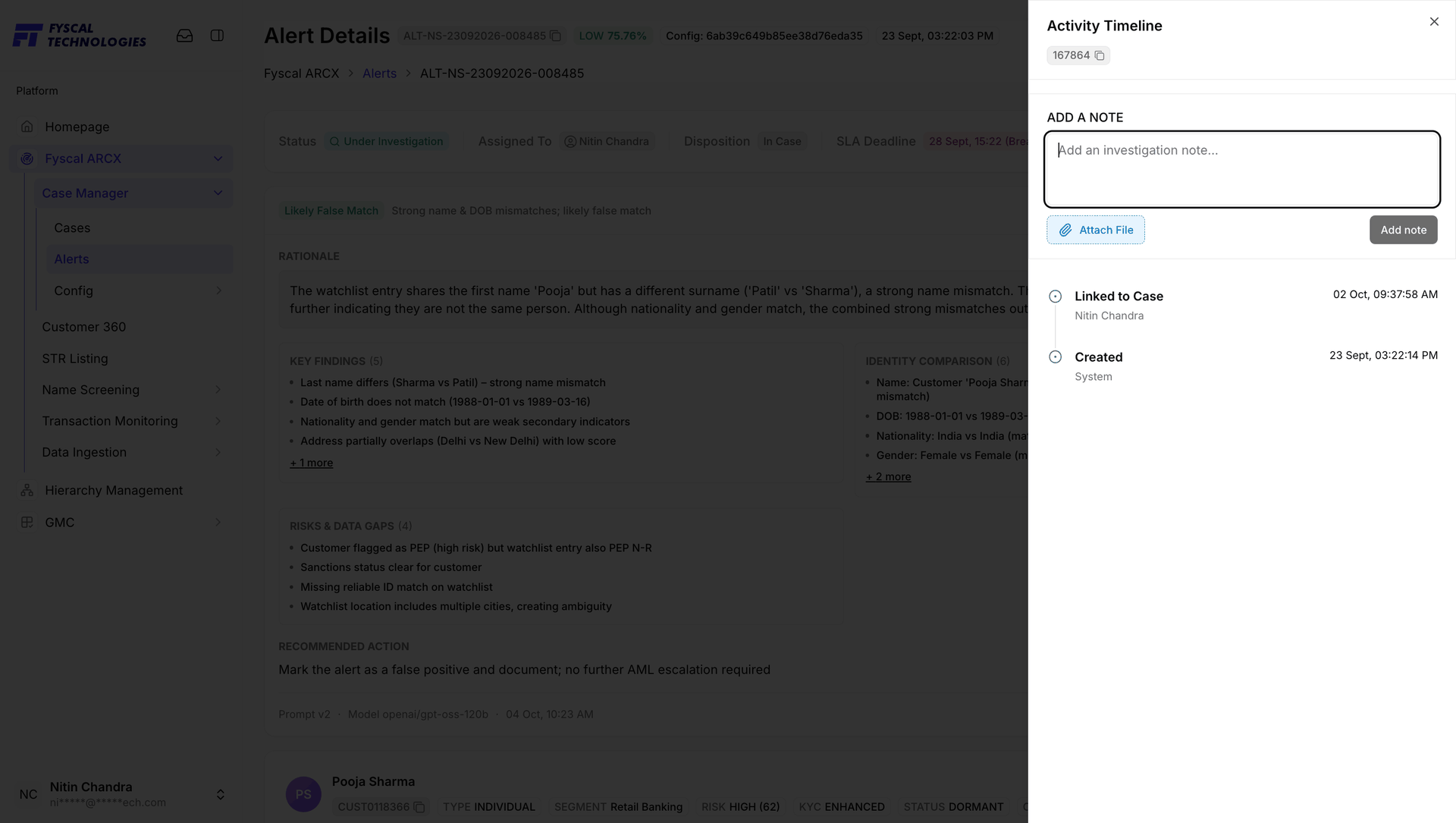Screen dimensions: 1456x823
Task: Collapse the Case Manager chevron
Action: coord(218,193)
